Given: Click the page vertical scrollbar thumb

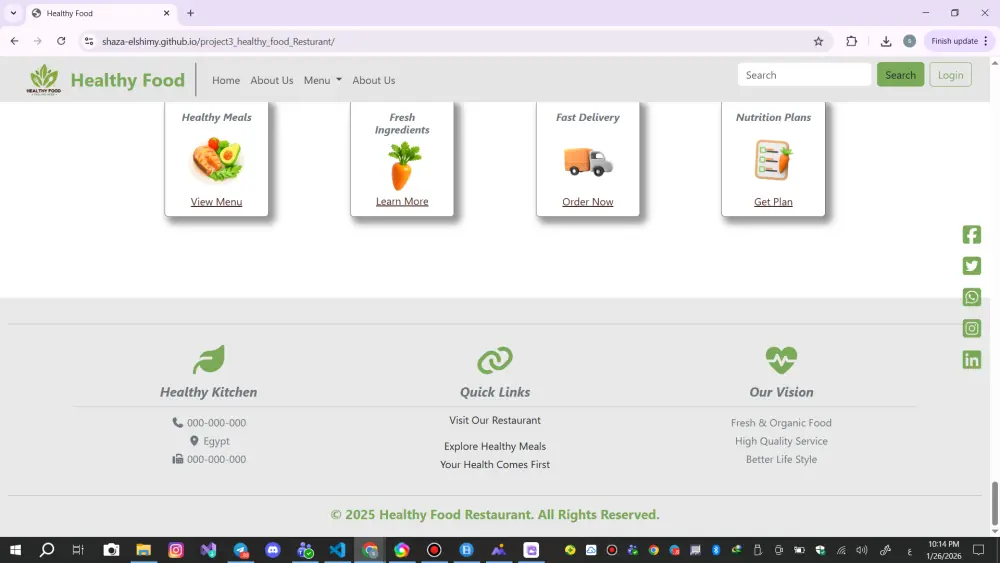Looking at the screenshot, I should pyautogui.click(x=994, y=503).
